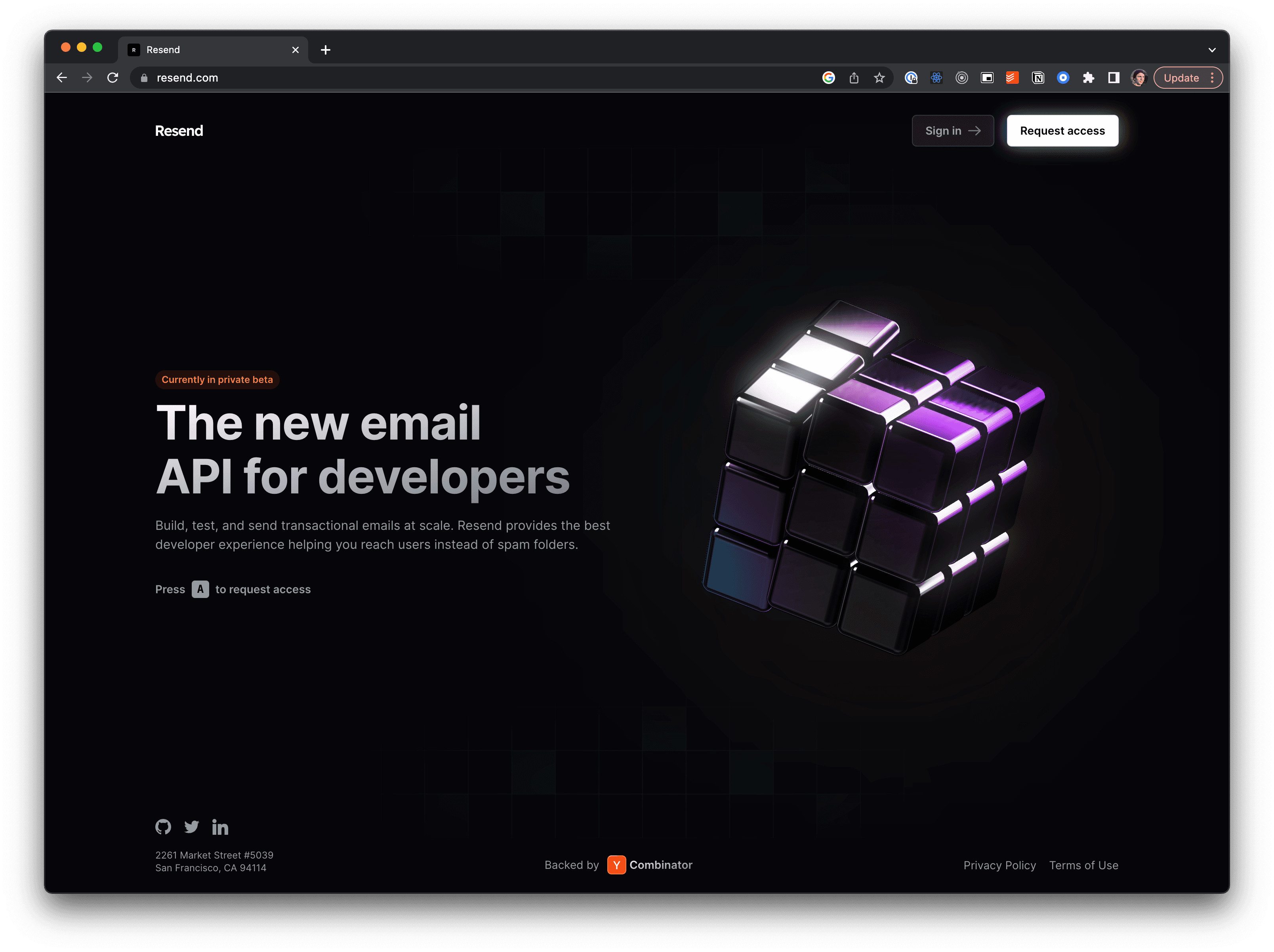Click the Currently in private beta badge

tap(217, 379)
